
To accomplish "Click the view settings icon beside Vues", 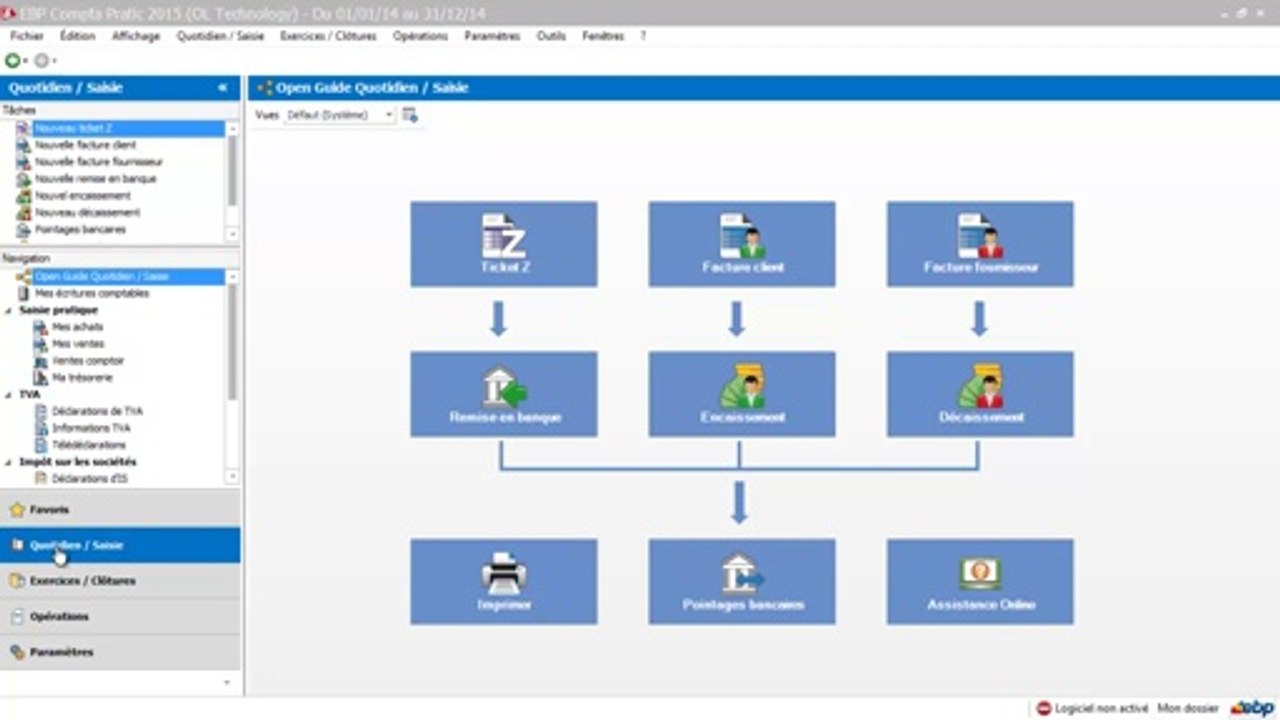I will click(x=409, y=116).
